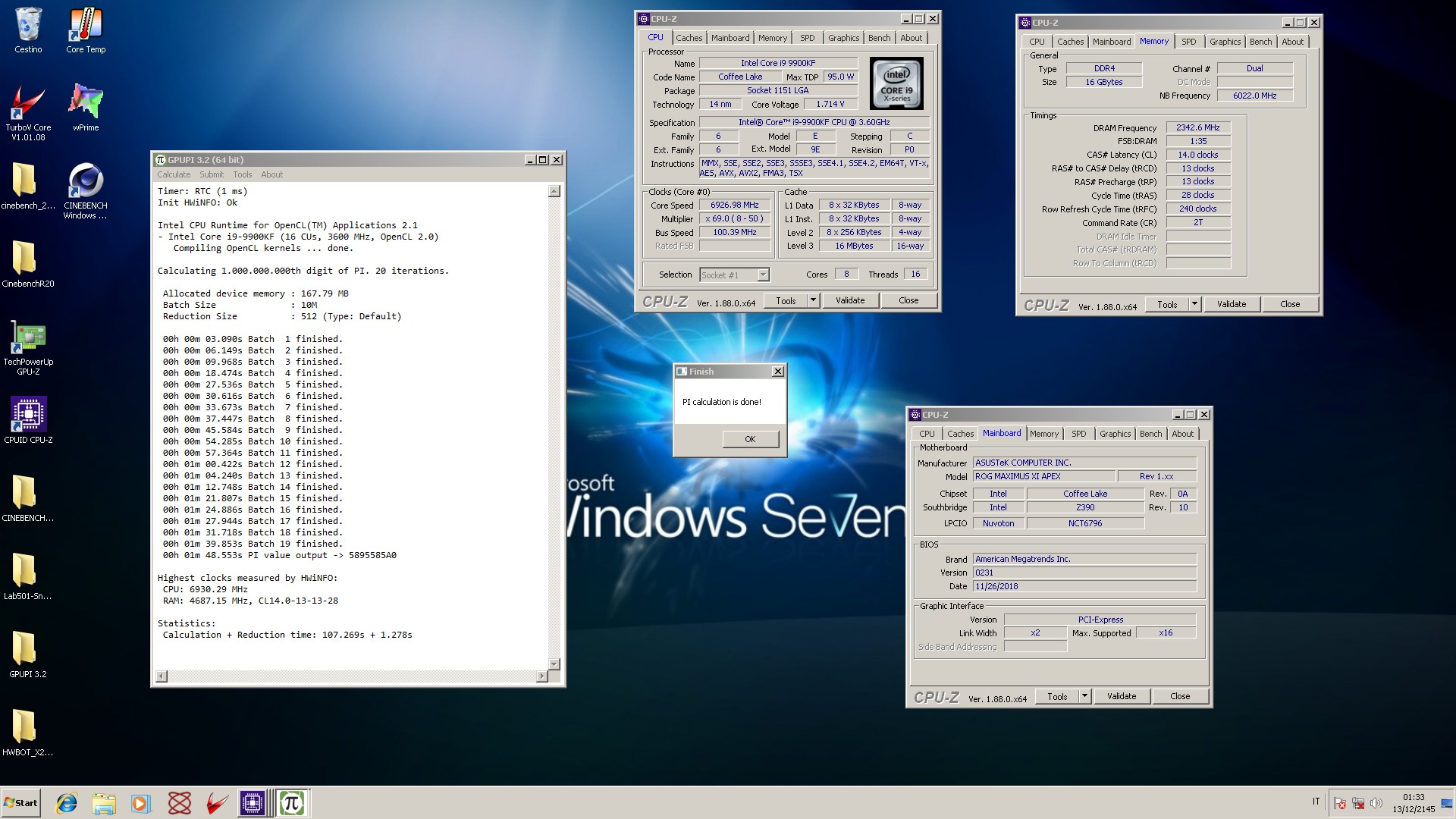Click OK in the Finish dialog
Image resolution: width=1456 pixels, height=819 pixels.
click(x=750, y=439)
